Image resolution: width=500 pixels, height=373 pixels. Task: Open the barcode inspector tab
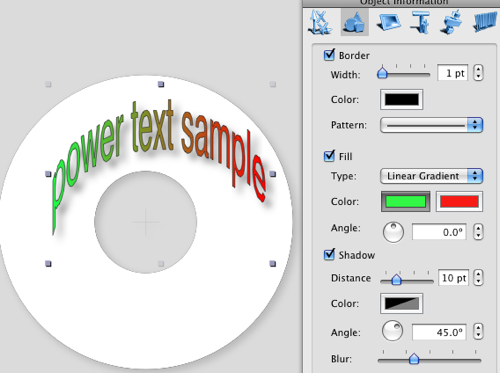(485, 22)
